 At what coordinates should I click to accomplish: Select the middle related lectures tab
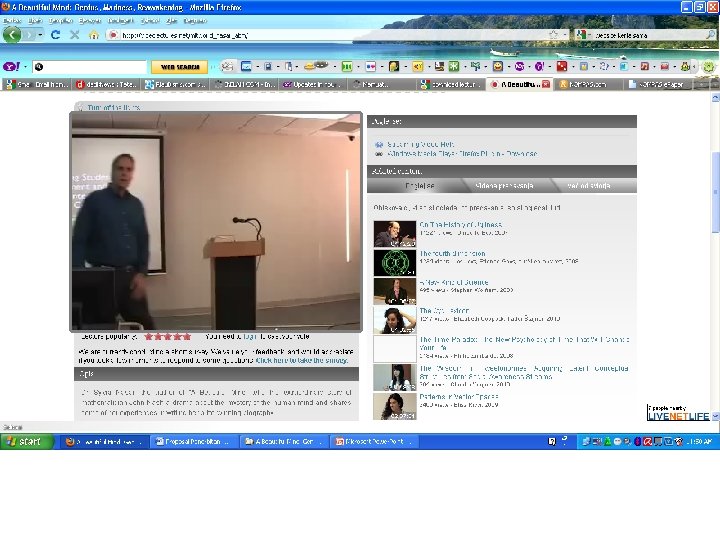pos(504,186)
